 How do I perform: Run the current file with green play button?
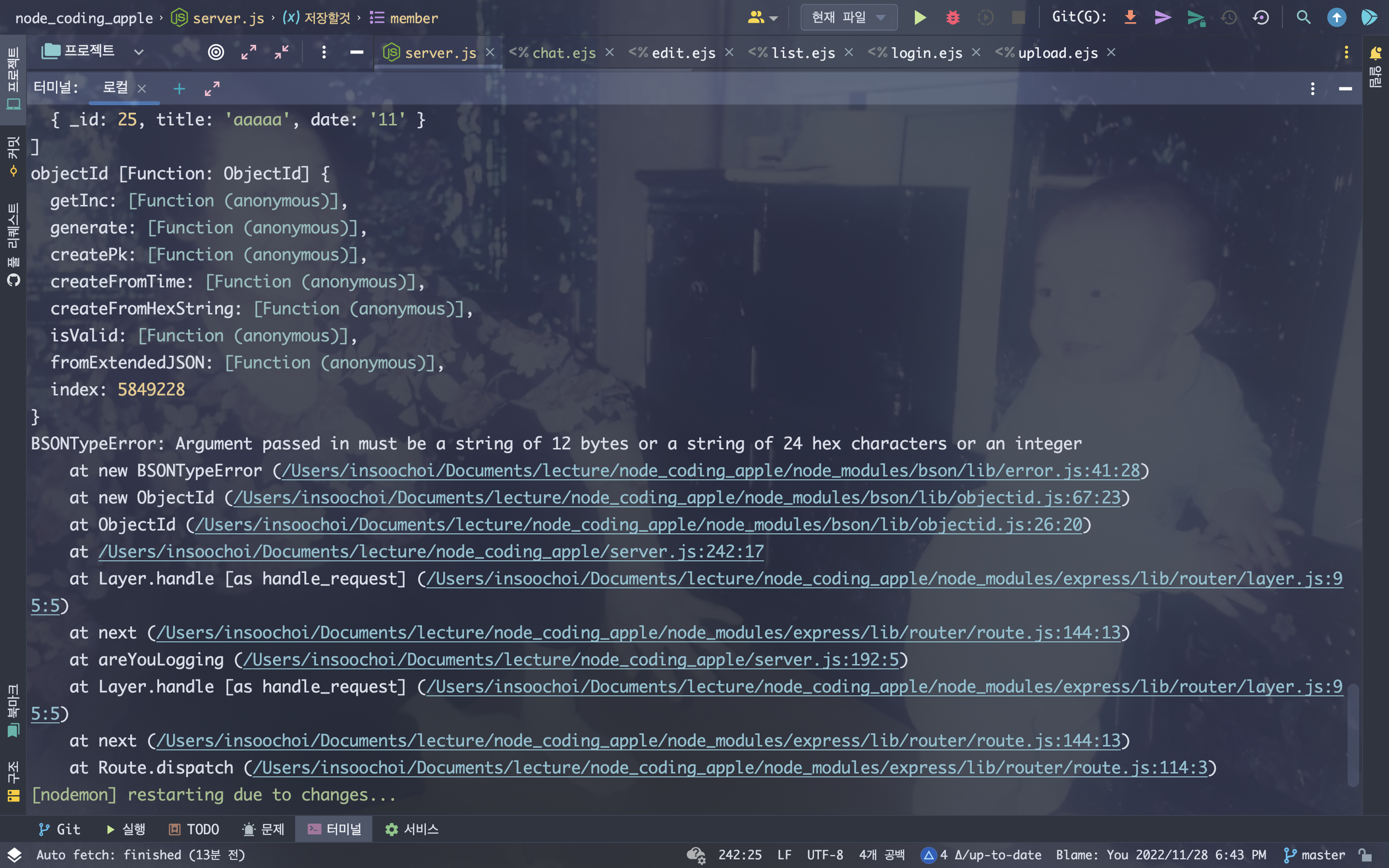pyautogui.click(x=920, y=18)
